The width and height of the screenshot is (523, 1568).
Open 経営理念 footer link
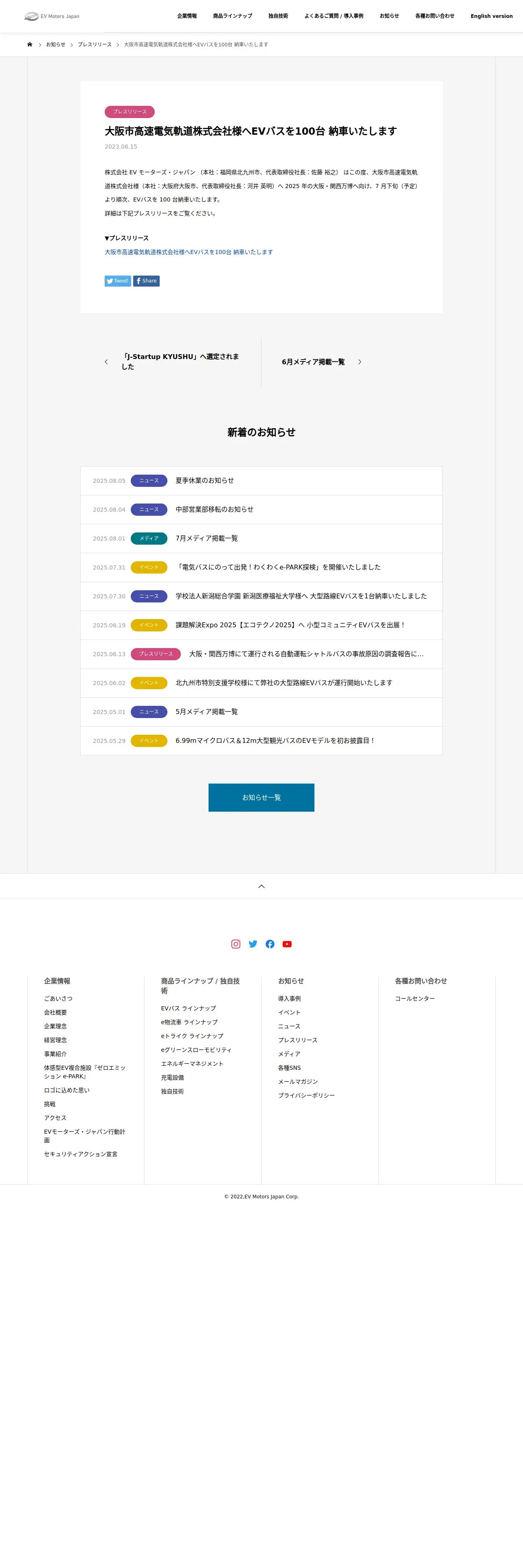click(55, 1040)
